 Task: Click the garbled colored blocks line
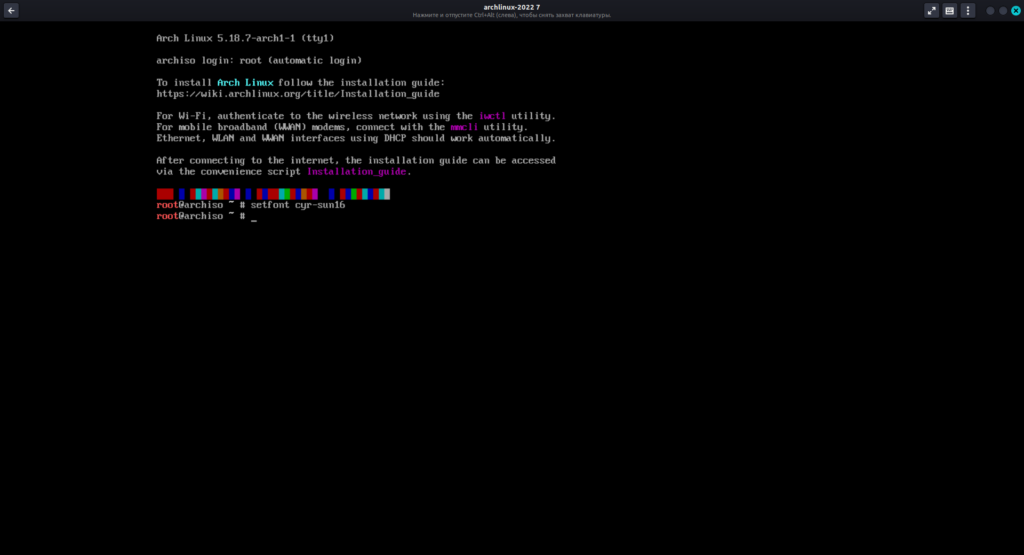click(x=273, y=194)
